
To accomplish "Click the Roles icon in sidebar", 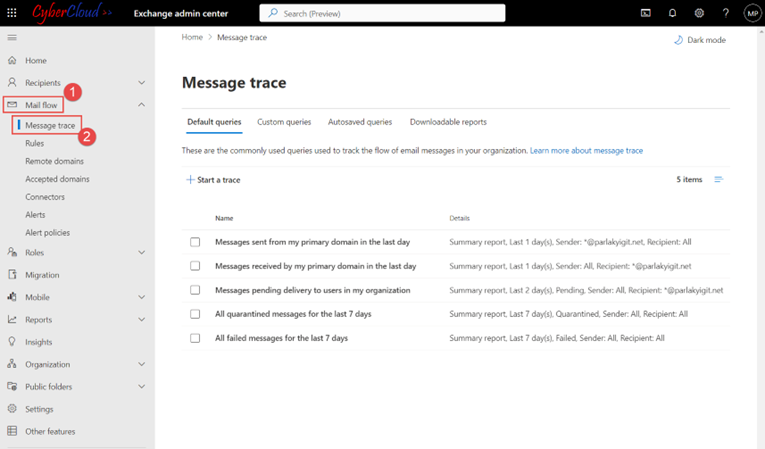I will (12, 252).
